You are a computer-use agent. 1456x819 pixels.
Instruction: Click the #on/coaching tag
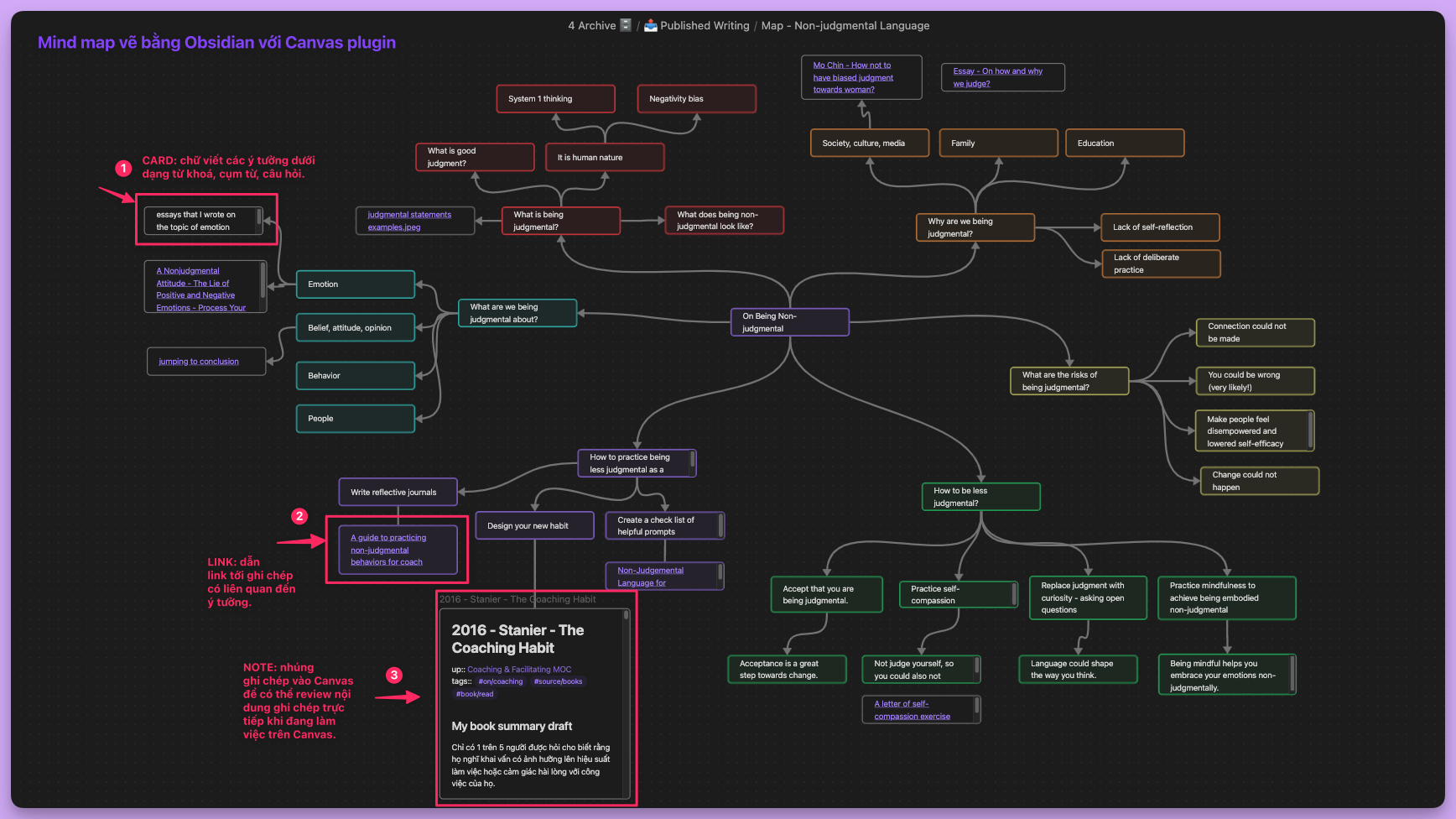coord(501,681)
